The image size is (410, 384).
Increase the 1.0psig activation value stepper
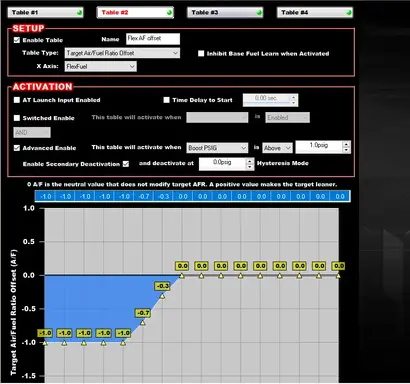point(346,144)
